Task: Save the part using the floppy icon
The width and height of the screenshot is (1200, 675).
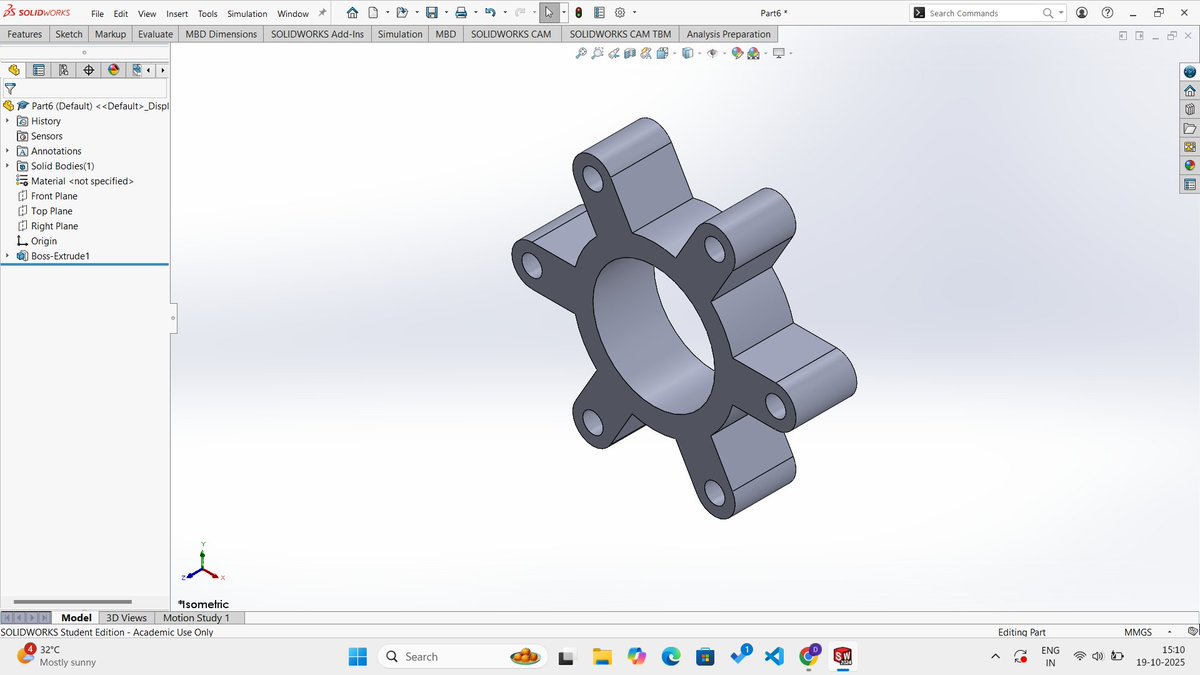Action: [x=431, y=13]
